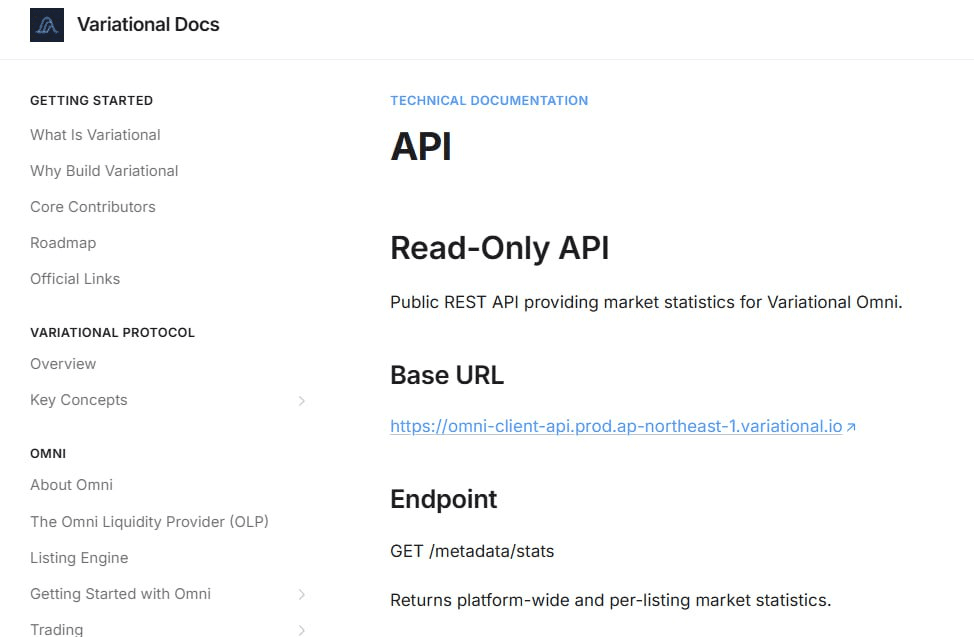Open the What Is Variational page
974x637 pixels.
[x=95, y=135]
